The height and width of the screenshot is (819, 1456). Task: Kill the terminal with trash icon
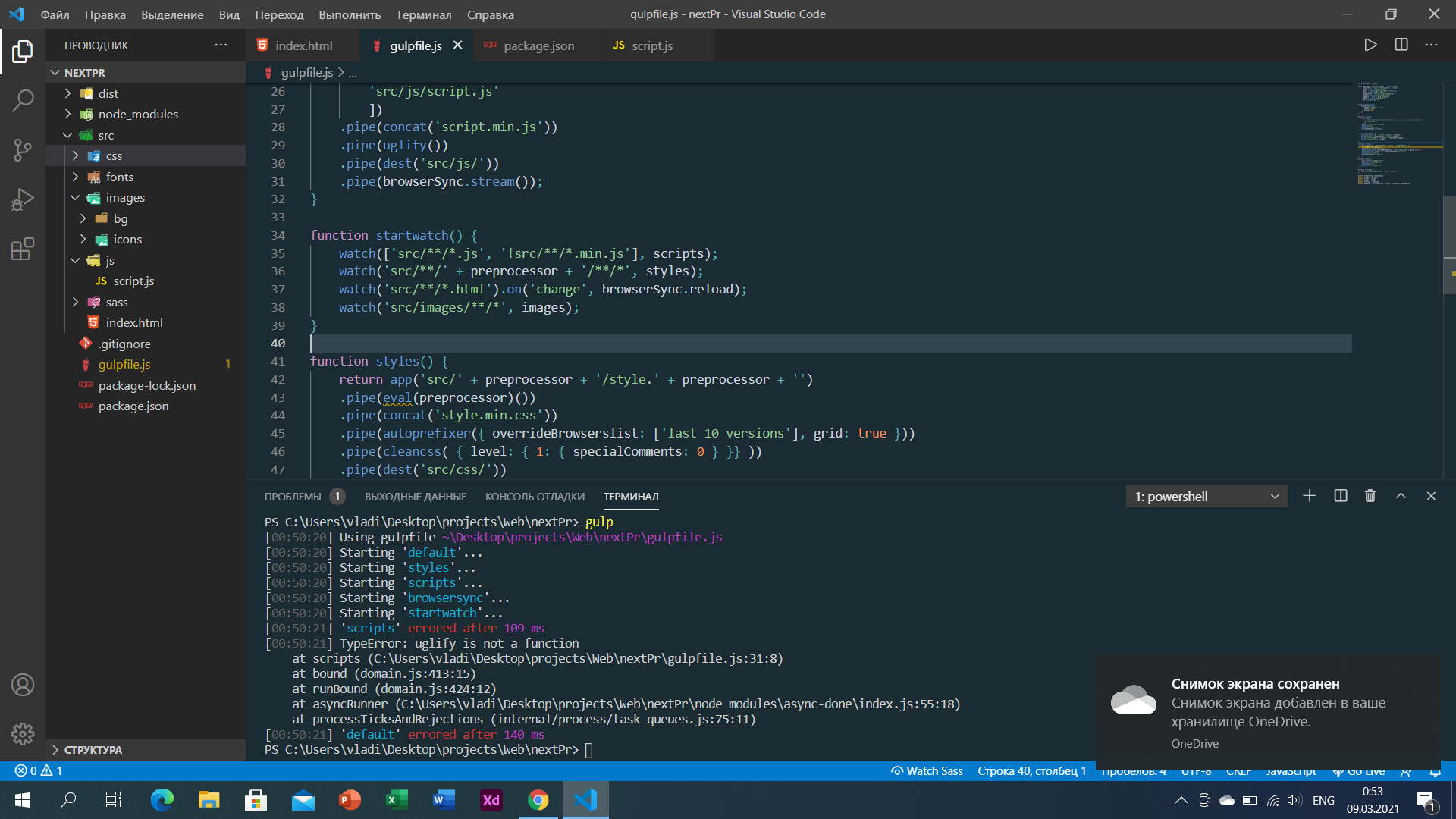(x=1370, y=496)
